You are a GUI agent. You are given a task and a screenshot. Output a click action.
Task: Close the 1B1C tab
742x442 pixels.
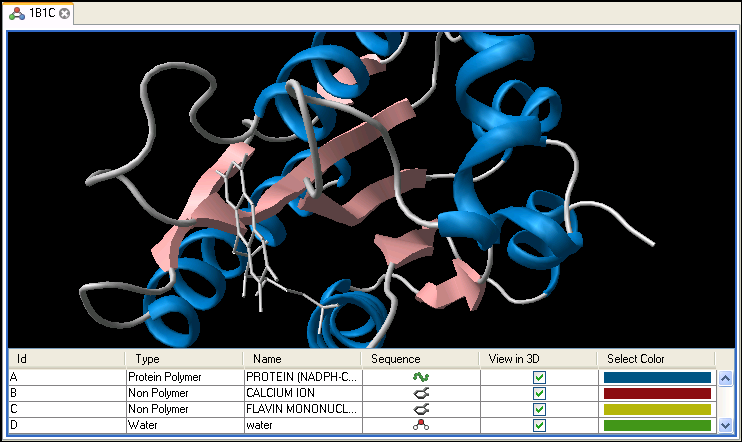(65, 13)
